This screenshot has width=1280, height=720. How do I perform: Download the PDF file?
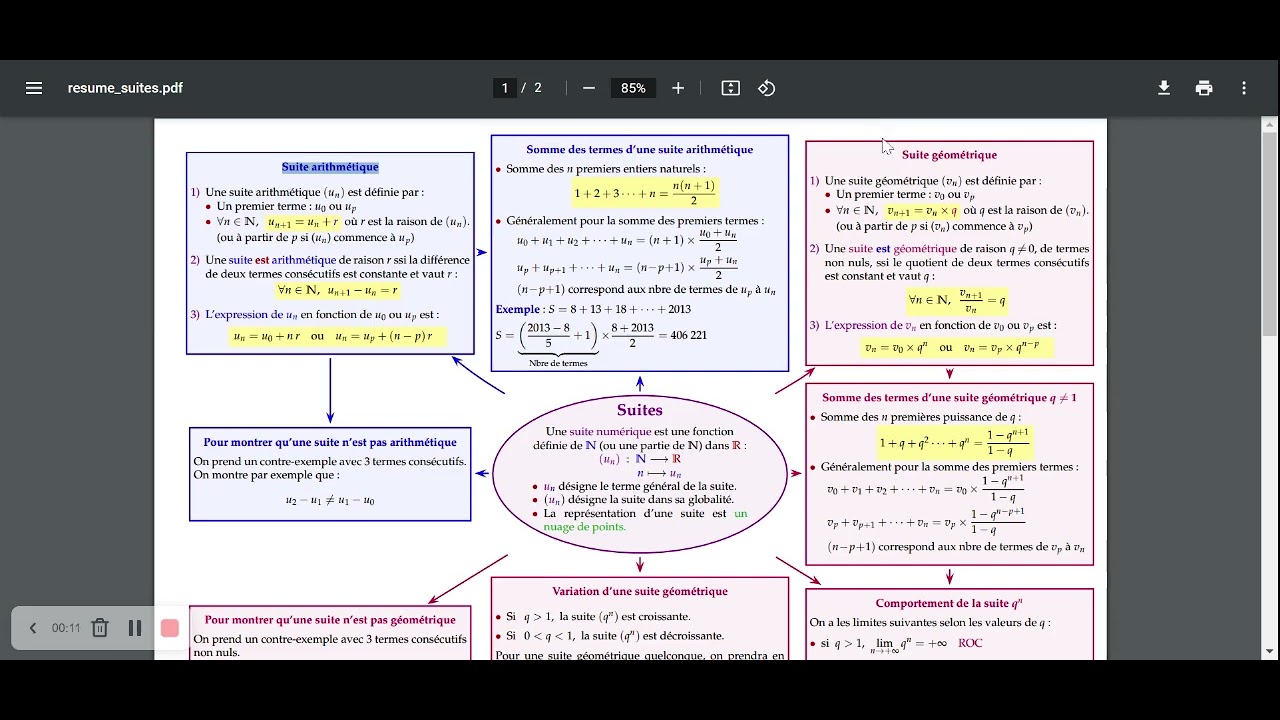(x=1164, y=88)
